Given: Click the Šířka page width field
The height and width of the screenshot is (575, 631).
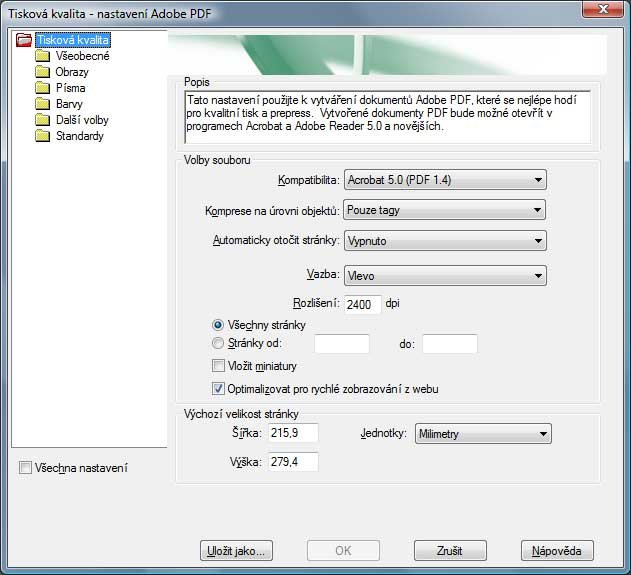Looking at the screenshot, I should point(286,433).
